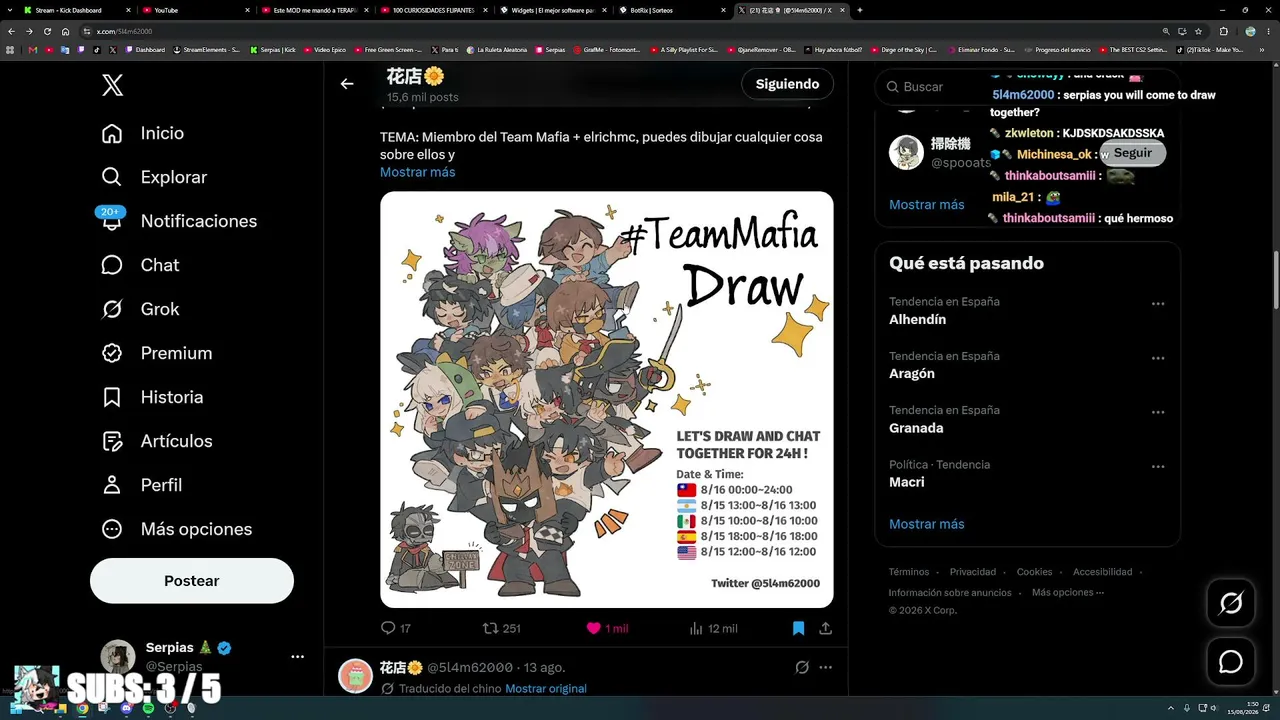
Task: Open the Privacidad footer link
Action: (973, 572)
